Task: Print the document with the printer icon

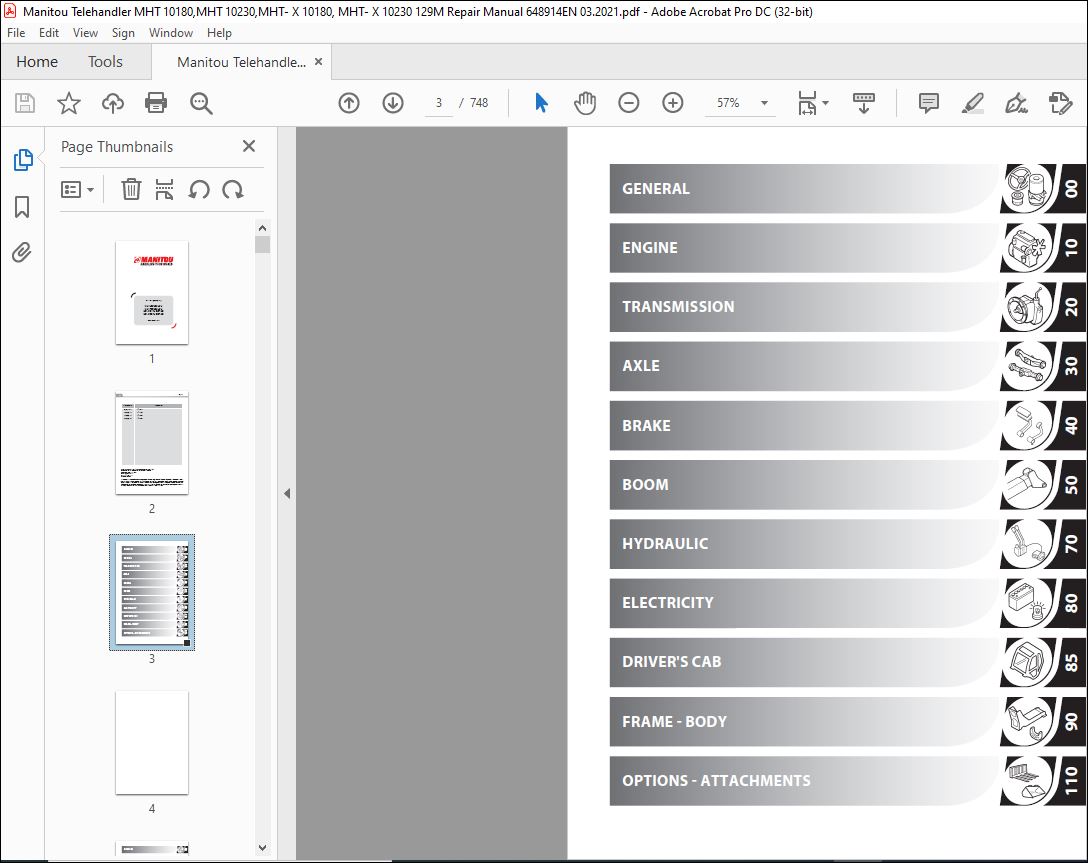Action: click(x=155, y=103)
